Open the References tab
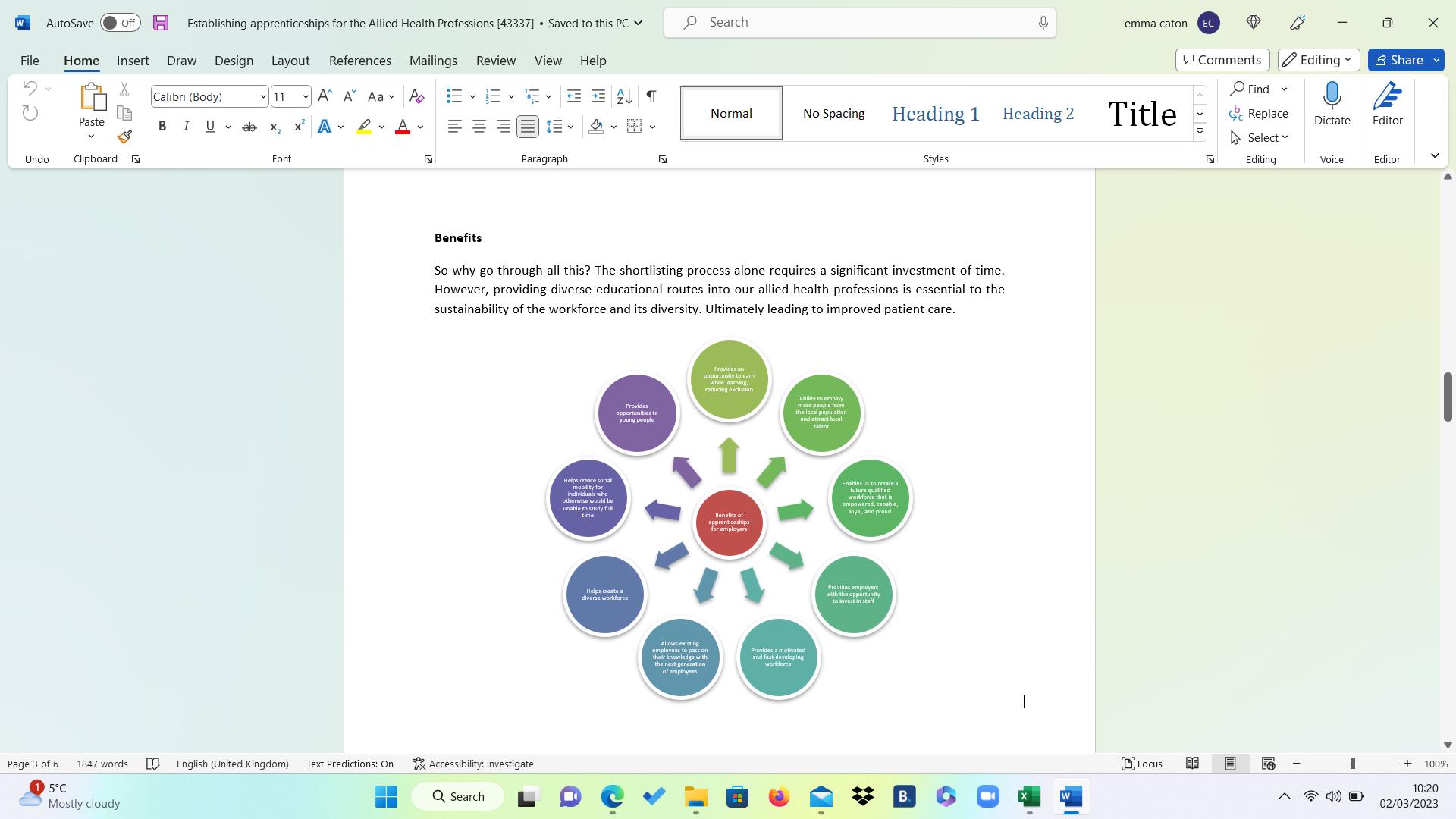 tap(359, 61)
